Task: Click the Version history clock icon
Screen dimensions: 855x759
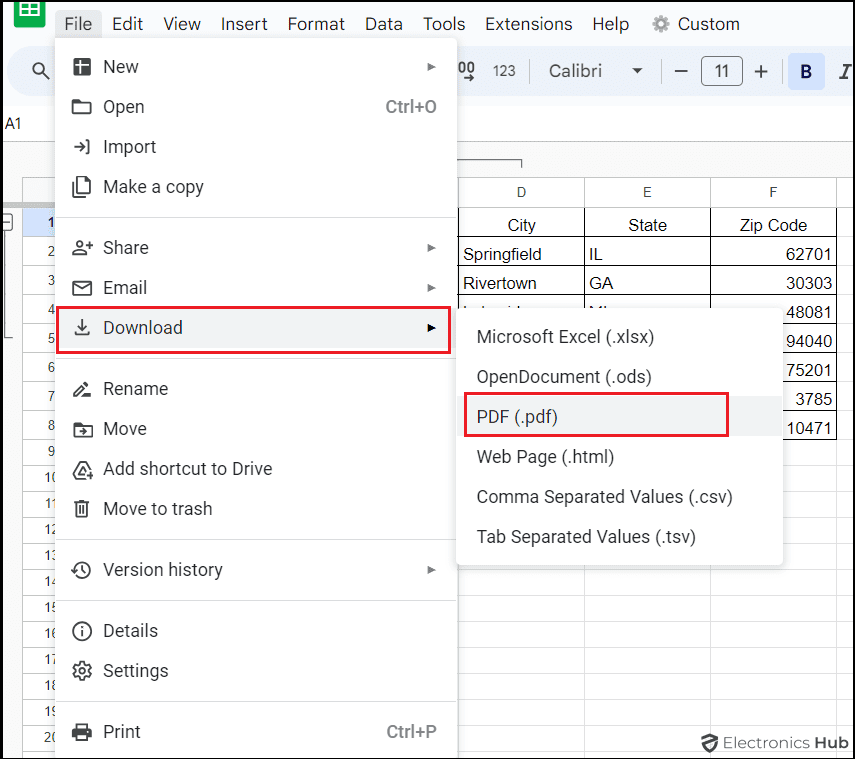Action: 81,569
